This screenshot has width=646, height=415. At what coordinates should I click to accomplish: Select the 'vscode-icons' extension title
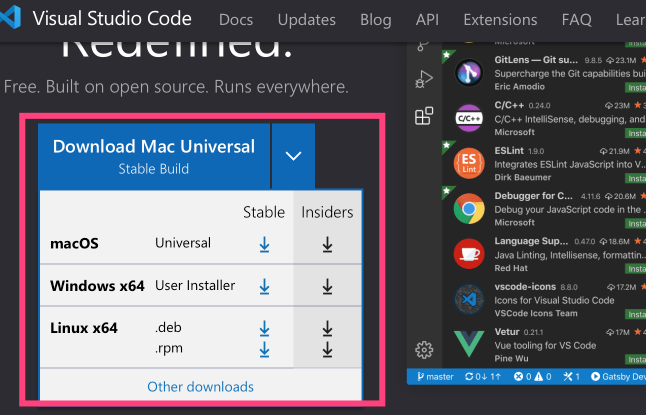click(525, 286)
